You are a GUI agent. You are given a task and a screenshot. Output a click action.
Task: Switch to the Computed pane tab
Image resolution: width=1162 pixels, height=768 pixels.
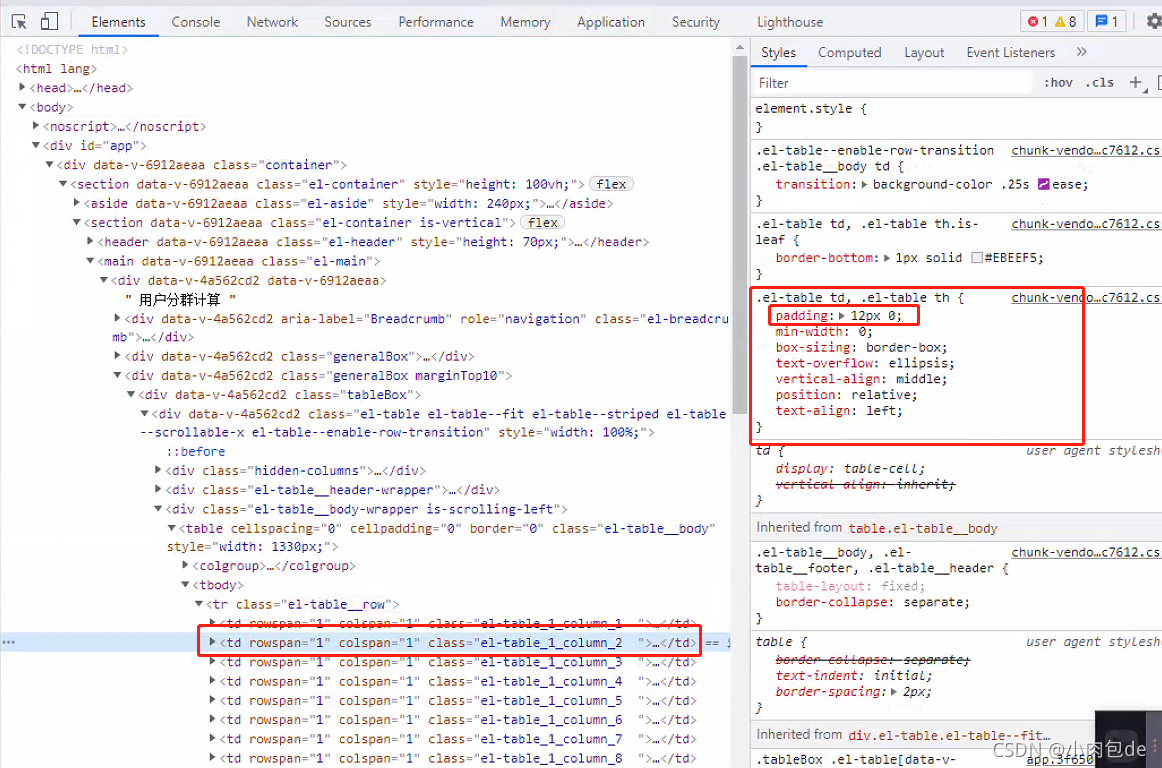click(x=849, y=52)
